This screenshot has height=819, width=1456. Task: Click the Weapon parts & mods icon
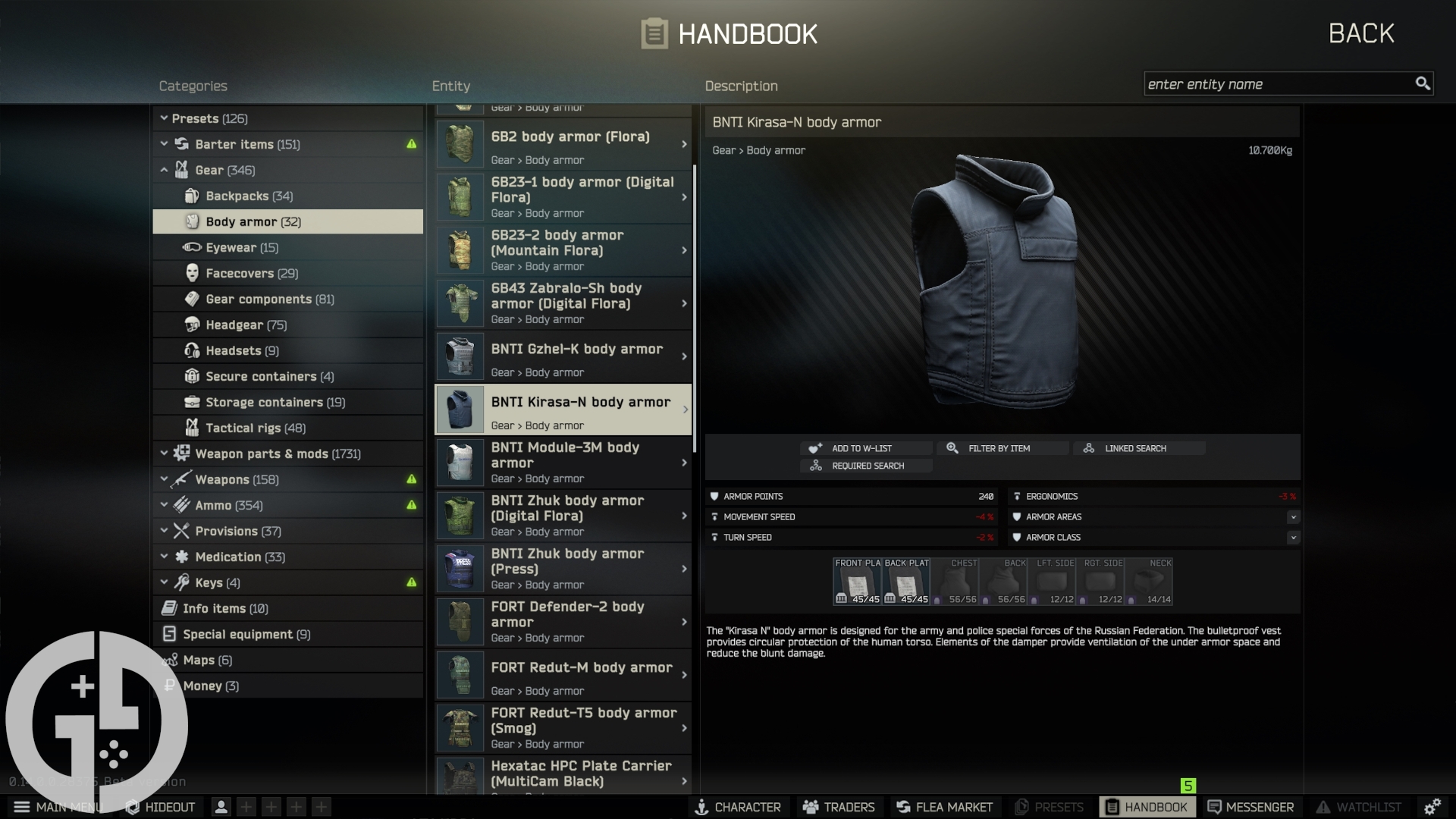click(x=181, y=454)
